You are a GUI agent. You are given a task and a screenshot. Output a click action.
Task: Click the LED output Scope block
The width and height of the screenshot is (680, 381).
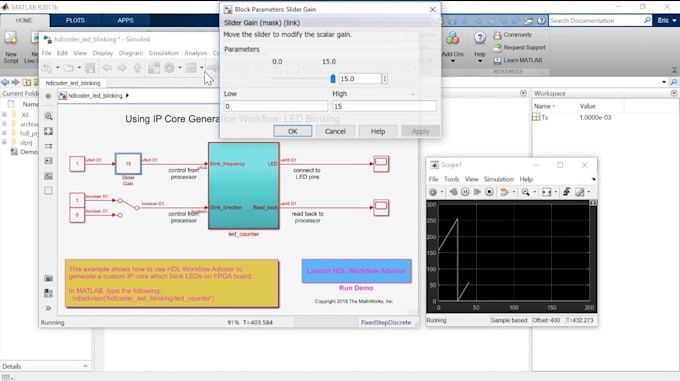[381, 164]
